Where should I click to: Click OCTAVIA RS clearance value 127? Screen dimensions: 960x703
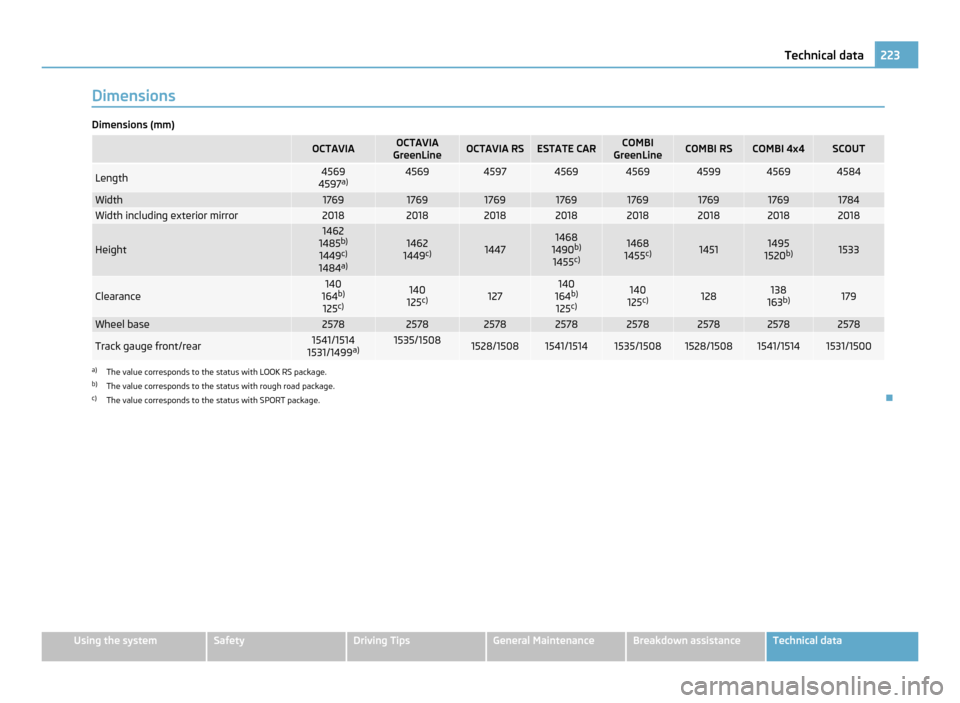click(x=495, y=296)
